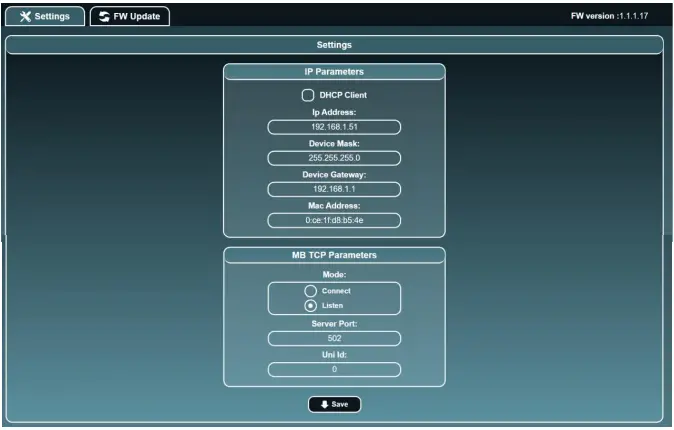
Task: Select the Connect mode radio button
Action: (x=310, y=290)
